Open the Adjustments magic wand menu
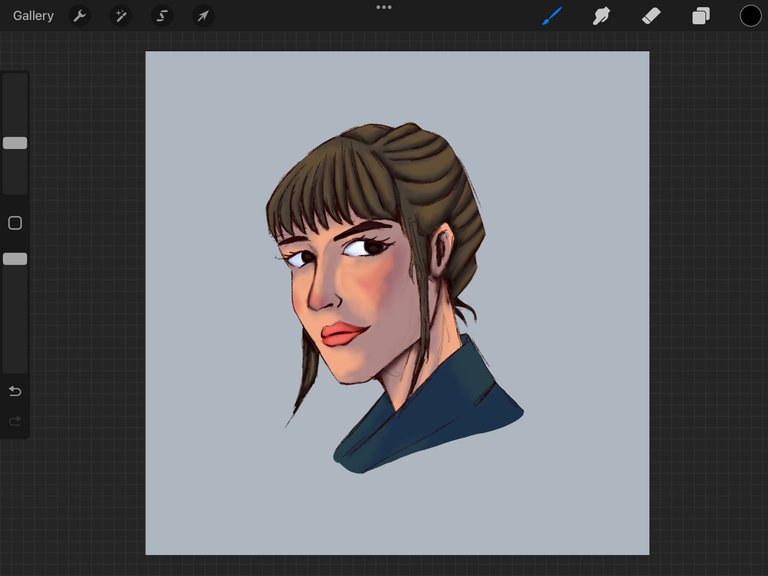Viewport: 768px width, 576px height. [120, 16]
